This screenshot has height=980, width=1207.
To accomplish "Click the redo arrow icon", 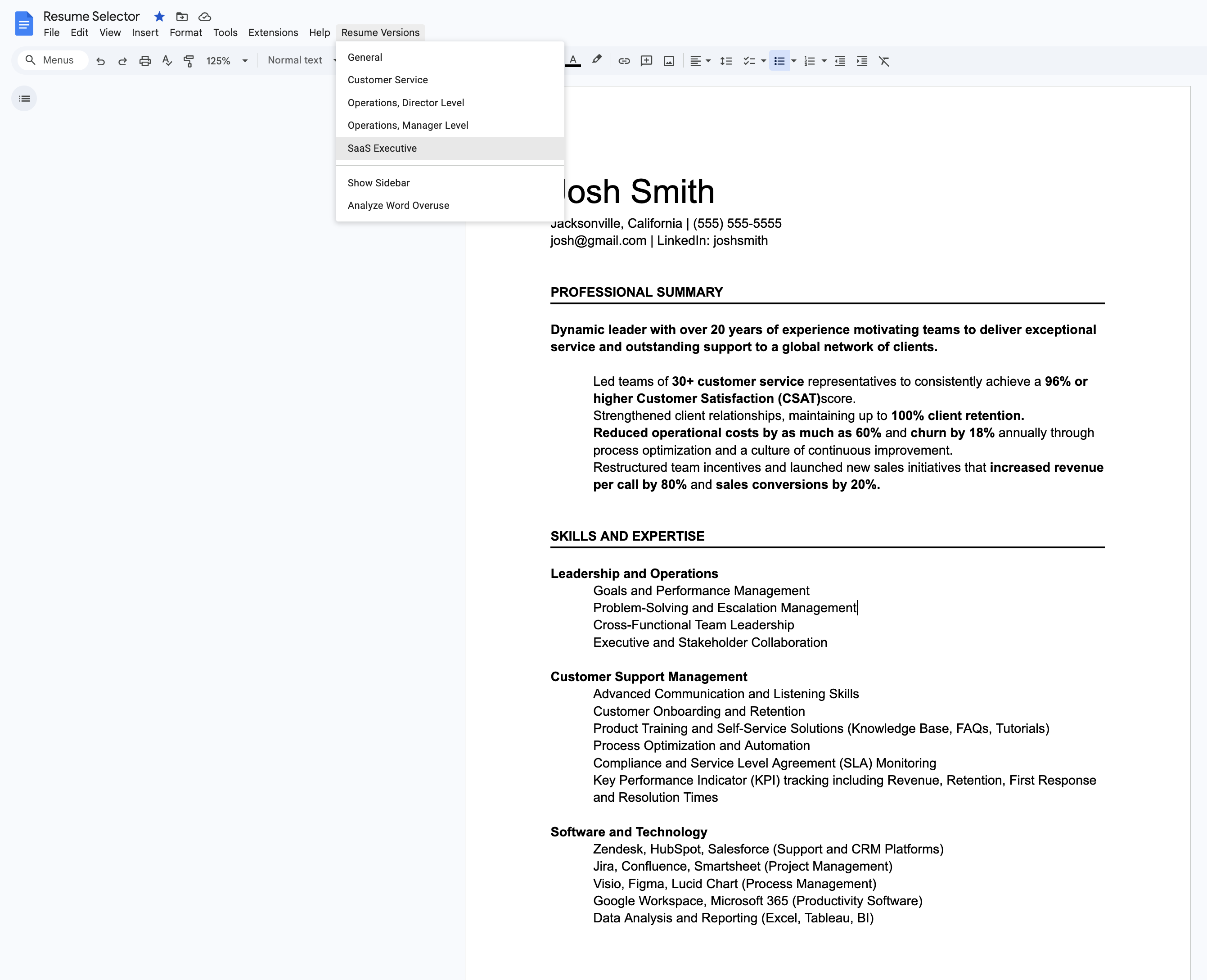I will 122,61.
